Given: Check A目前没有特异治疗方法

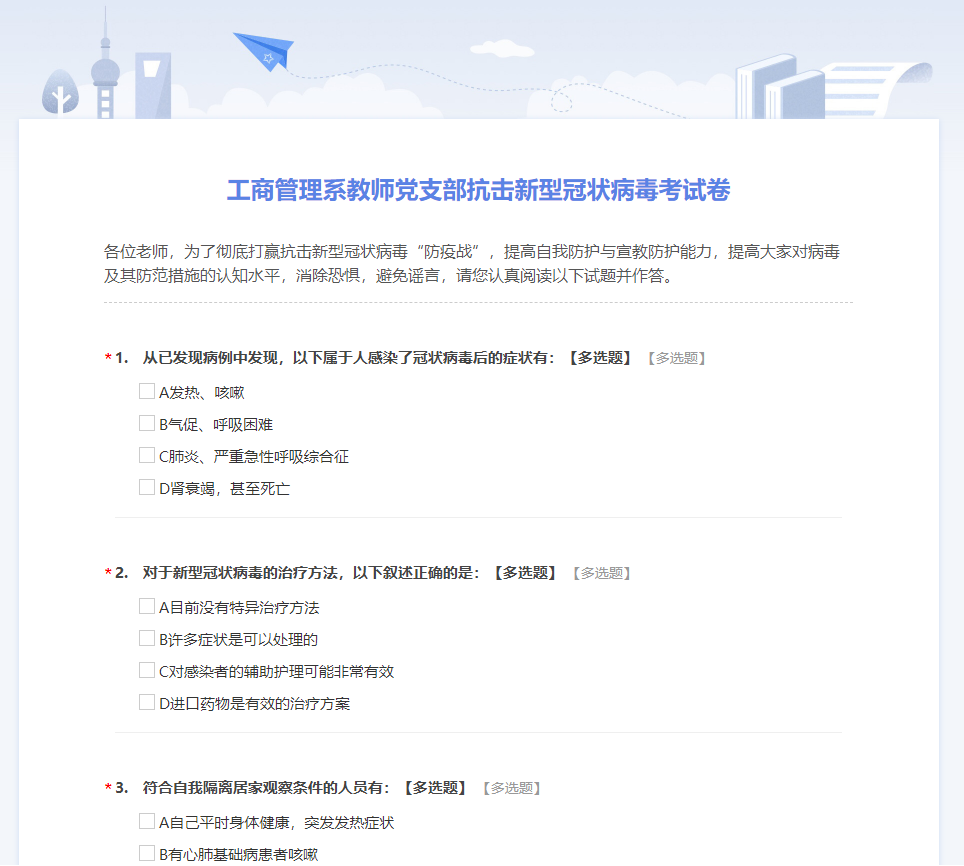Looking at the screenshot, I should 147,606.
